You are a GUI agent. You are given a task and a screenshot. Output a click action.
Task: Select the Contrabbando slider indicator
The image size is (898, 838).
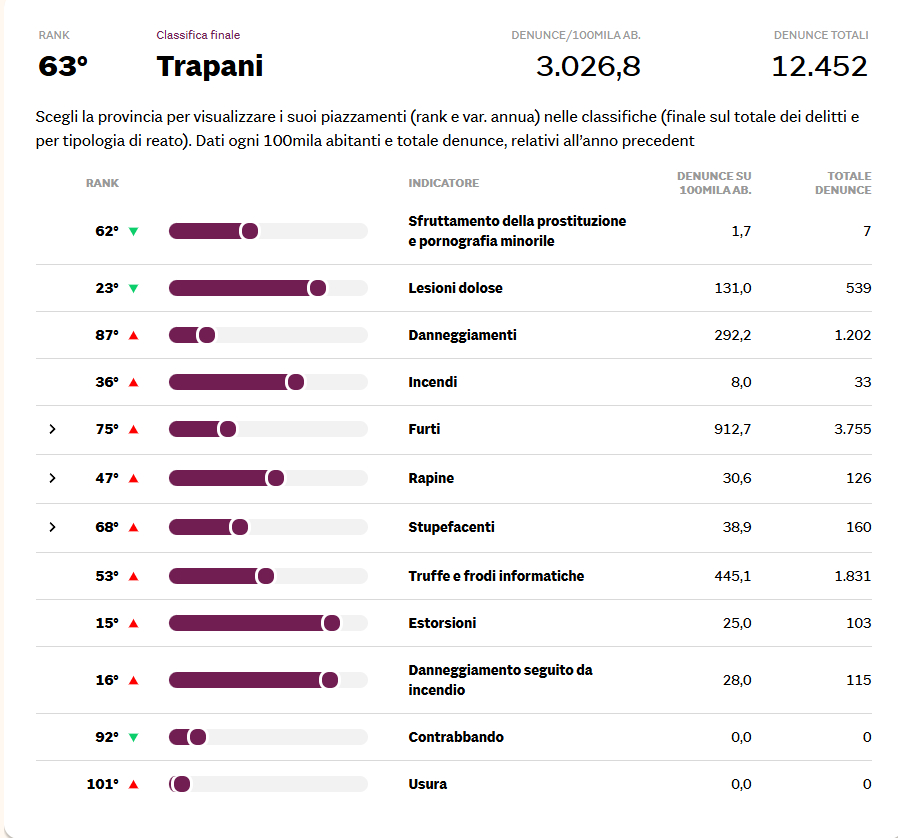click(x=197, y=737)
